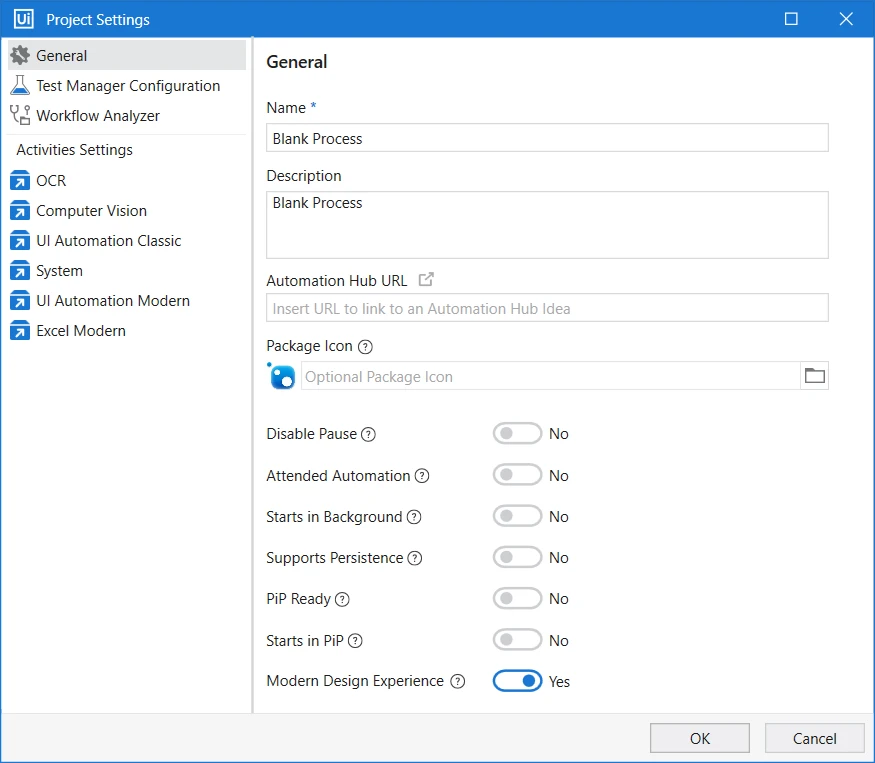The width and height of the screenshot is (875, 763).
Task: Click the Workflow Analyzer stethoscope icon
Action: (x=20, y=115)
